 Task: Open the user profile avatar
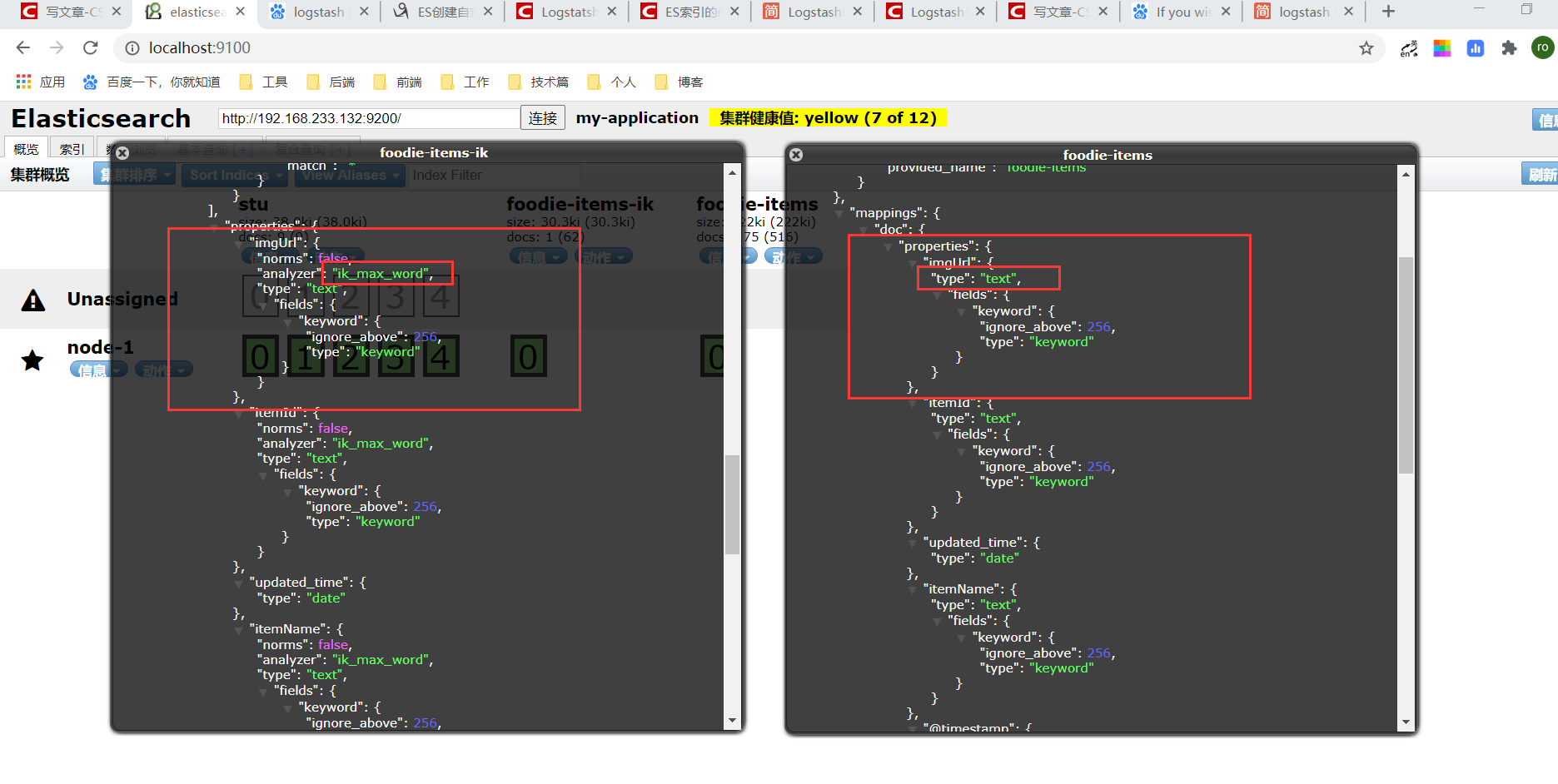(x=1542, y=47)
